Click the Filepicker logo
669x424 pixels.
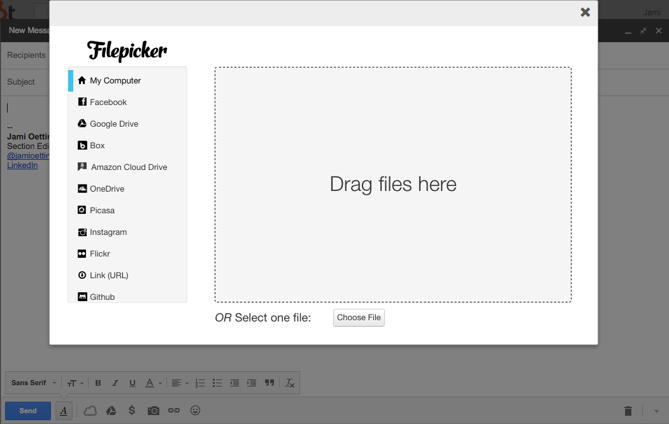pyautogui.click(x=127, y=51)
